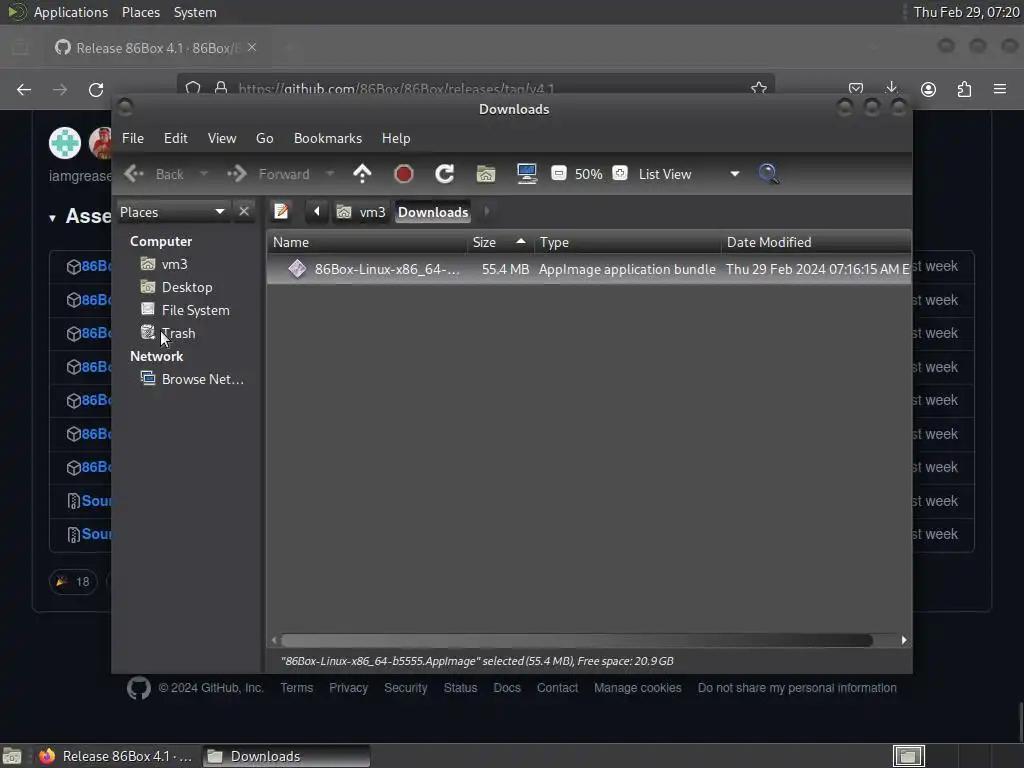Click the path bar right arrow
1024x768 pixels.
[487, 211]
